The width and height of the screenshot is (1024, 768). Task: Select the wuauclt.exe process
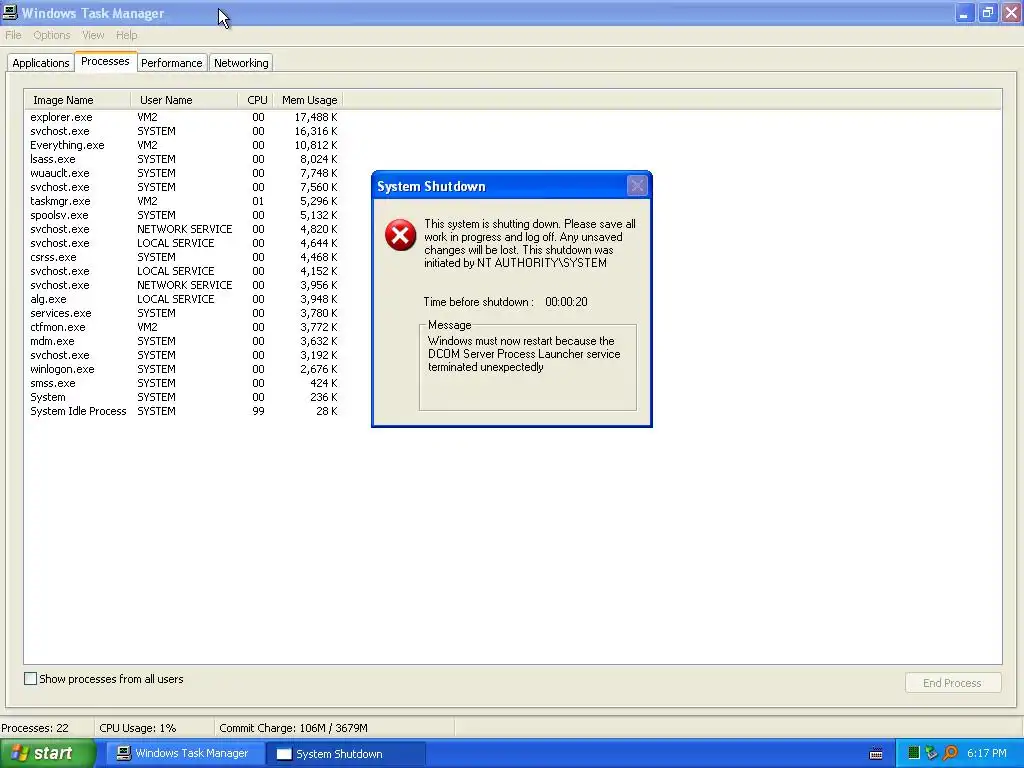[x=184, y=173]
